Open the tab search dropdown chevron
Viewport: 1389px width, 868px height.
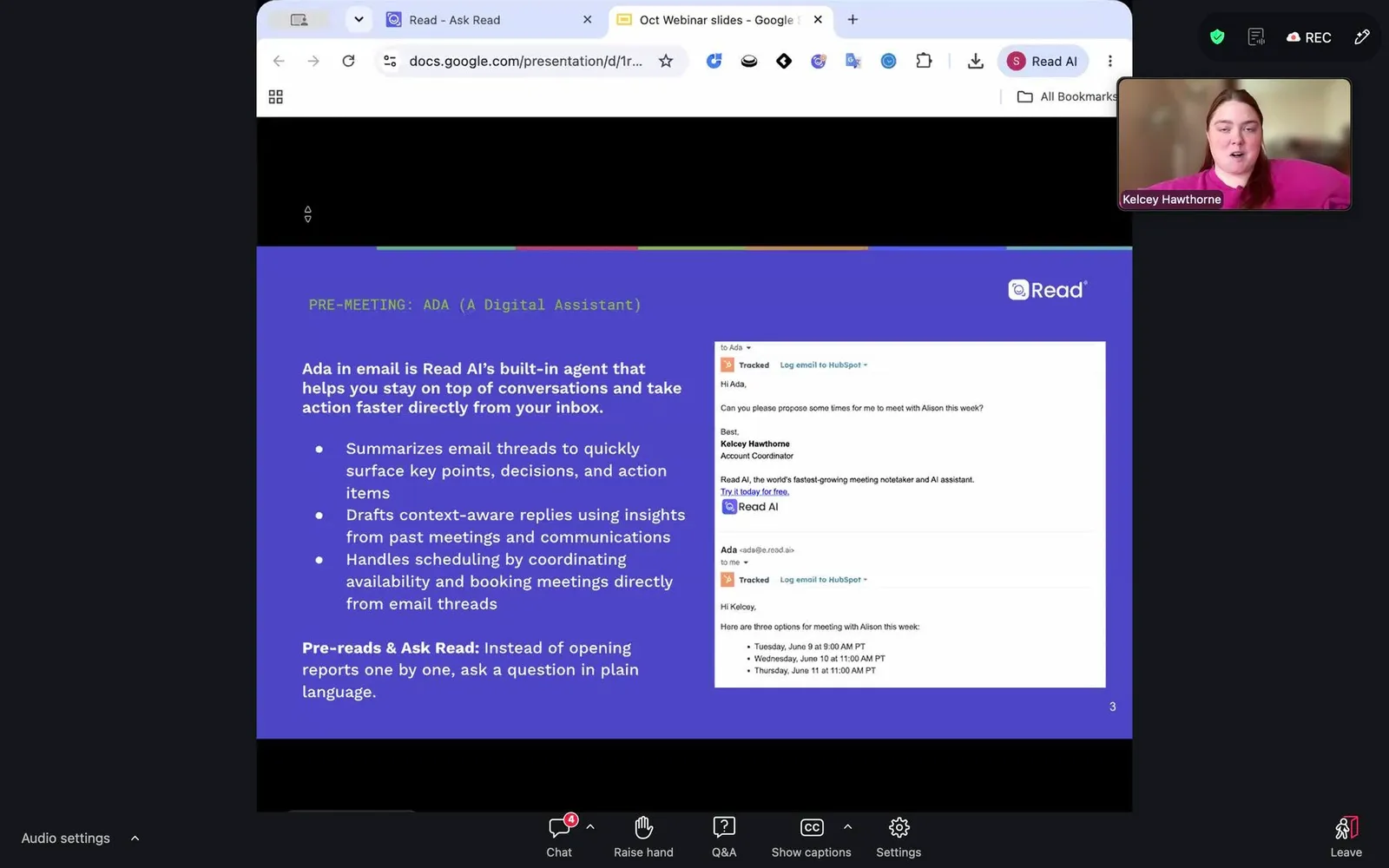click(x=359, y=20)
